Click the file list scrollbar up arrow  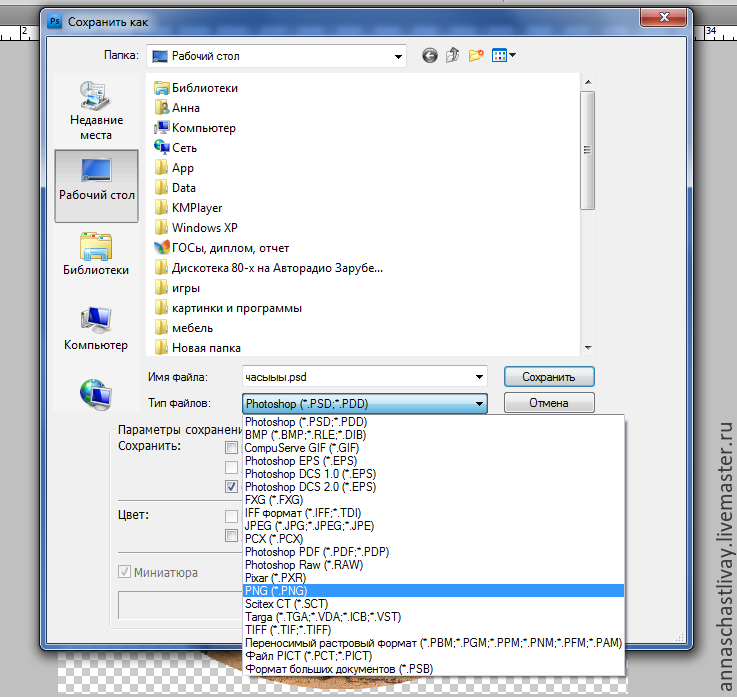point(588,82)
